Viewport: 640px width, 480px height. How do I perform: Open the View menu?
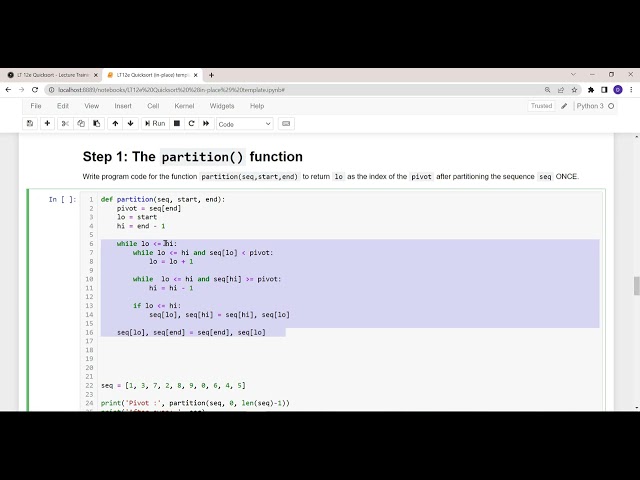[x=91, y=106]
